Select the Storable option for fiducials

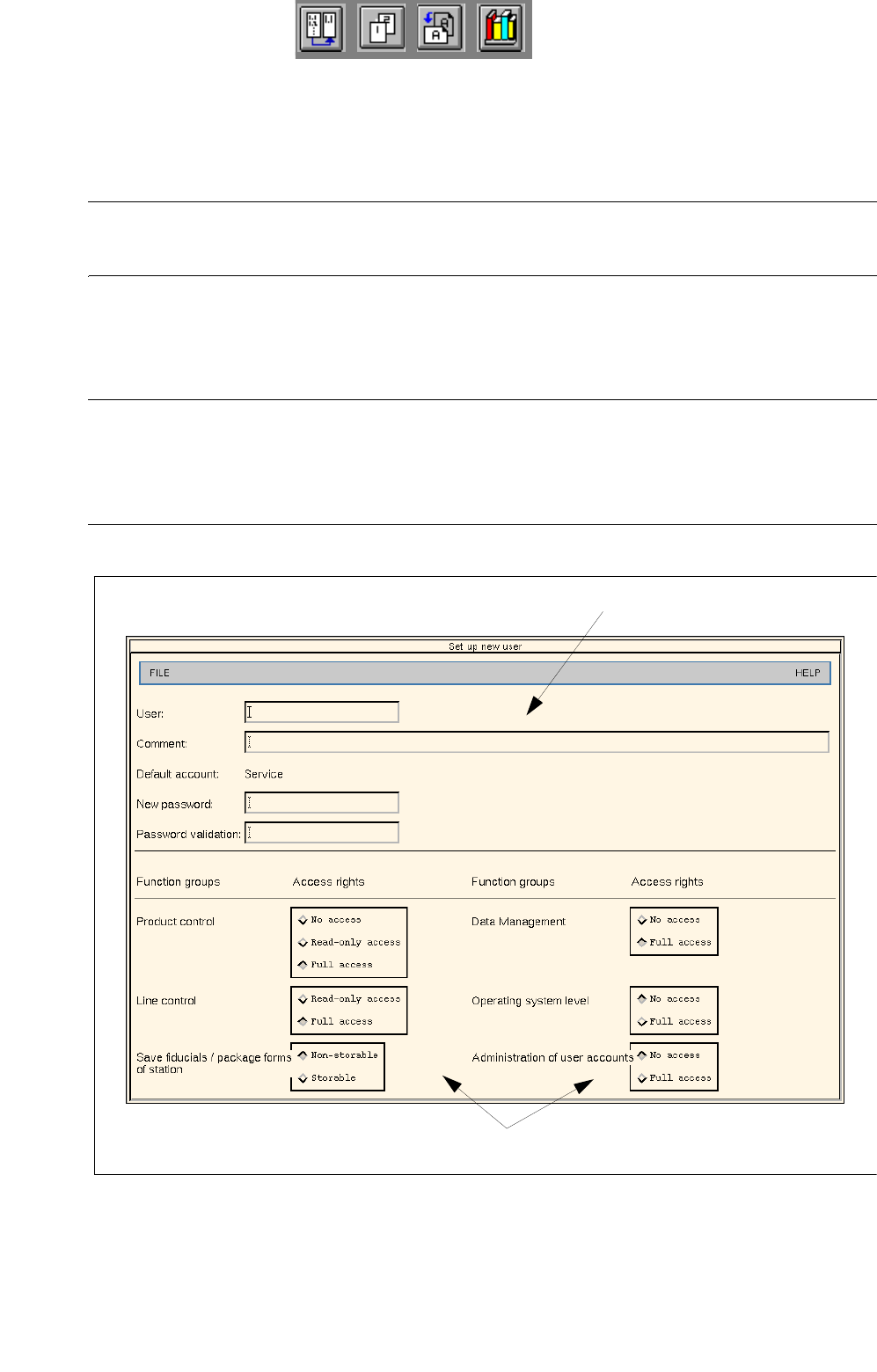(x=327, y=1078)
